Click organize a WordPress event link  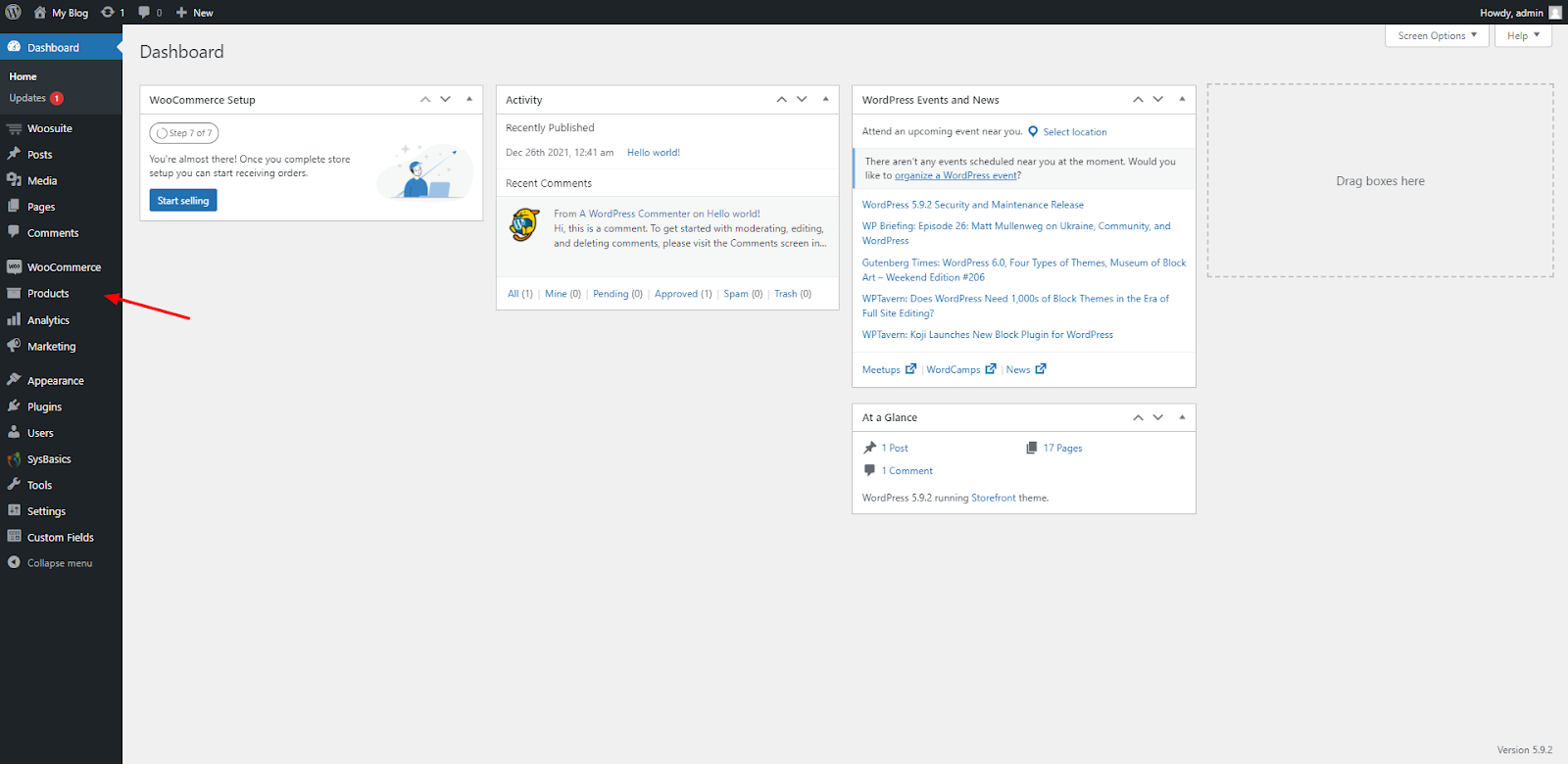pyautogui.click(x=955, y=175)
